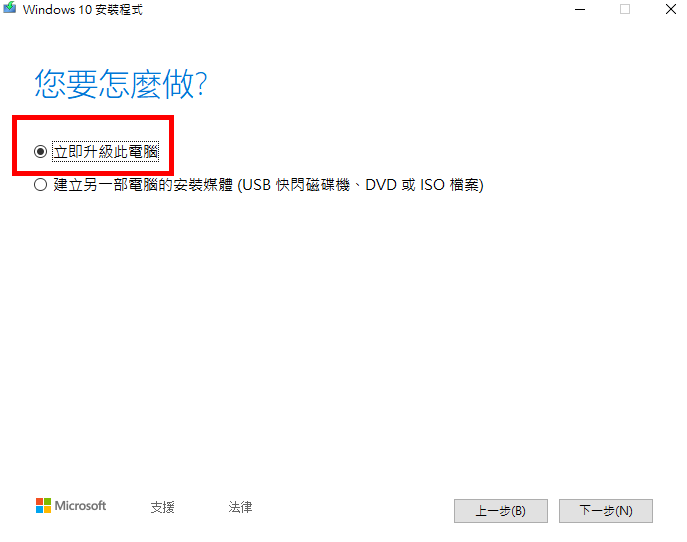Select the 立即升級此電腦 radio button
Image resolution: width=687 pixels, height=542 pixels.
[x=40, y=152]
